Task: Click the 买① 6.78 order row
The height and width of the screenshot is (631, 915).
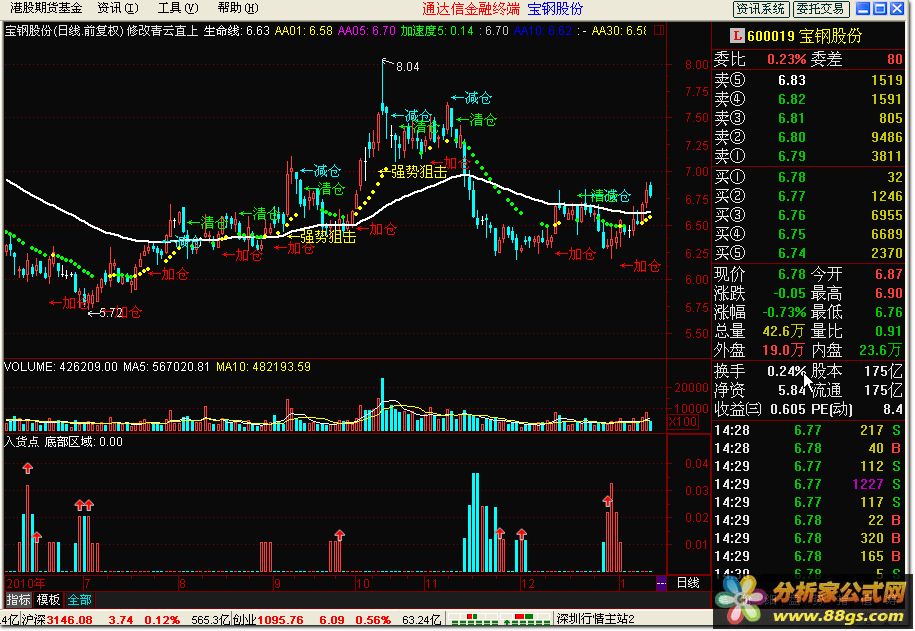Action: [808, 177]
